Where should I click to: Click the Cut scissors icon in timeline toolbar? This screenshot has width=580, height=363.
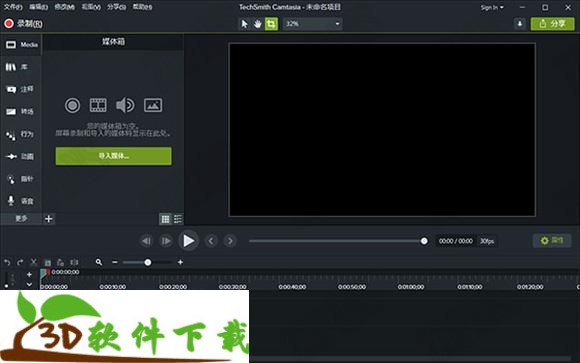click(33, 262)
